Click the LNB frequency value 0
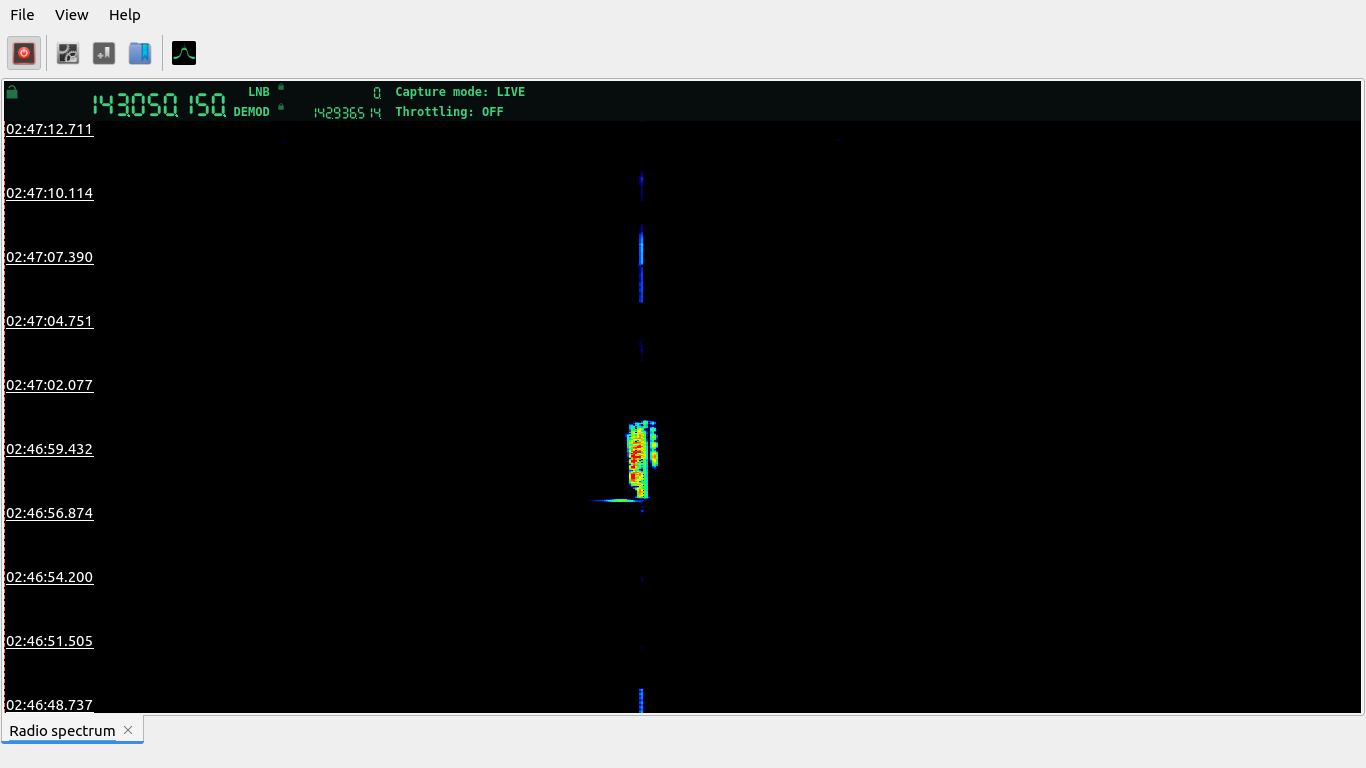Image resolution: width=1366 pixels, height=768 pixels. 377,92
